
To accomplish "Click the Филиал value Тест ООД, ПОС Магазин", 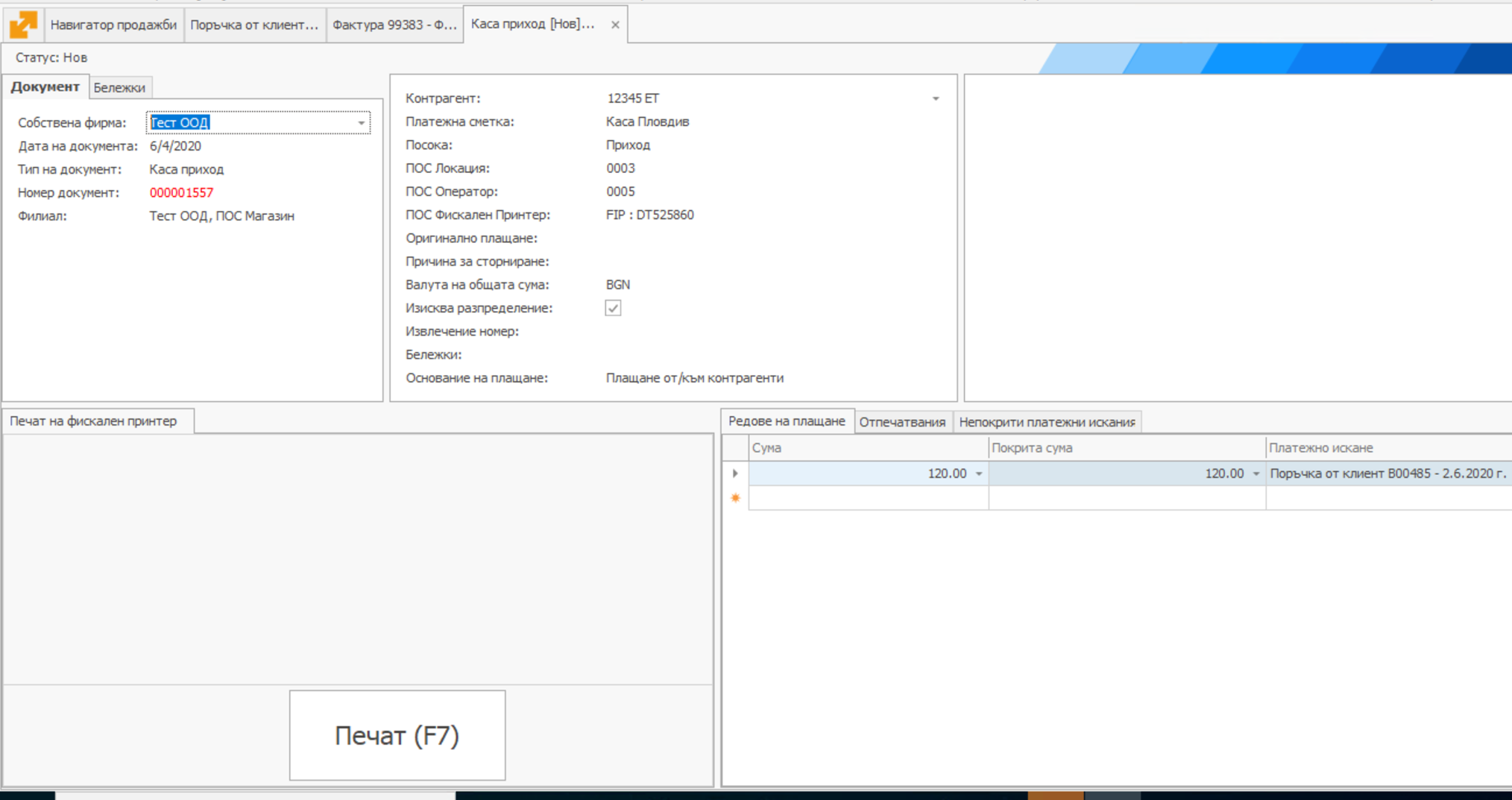I will 221,216.
